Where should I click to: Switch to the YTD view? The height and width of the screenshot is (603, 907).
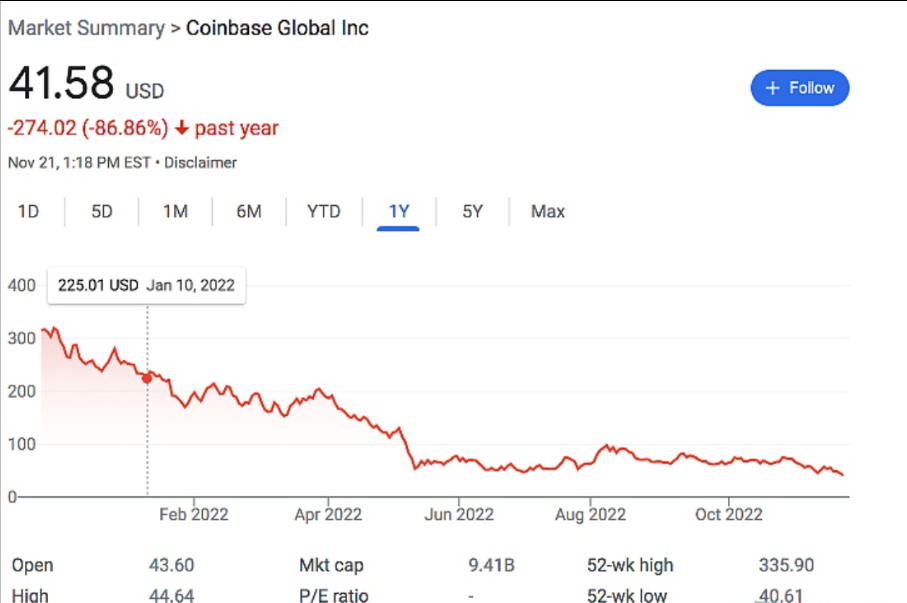tap(323, 211)
